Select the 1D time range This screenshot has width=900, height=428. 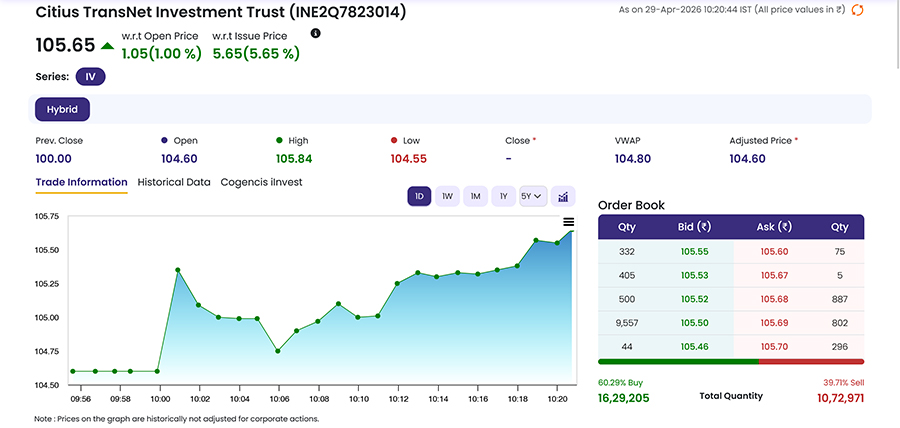[x=419, y=197]
